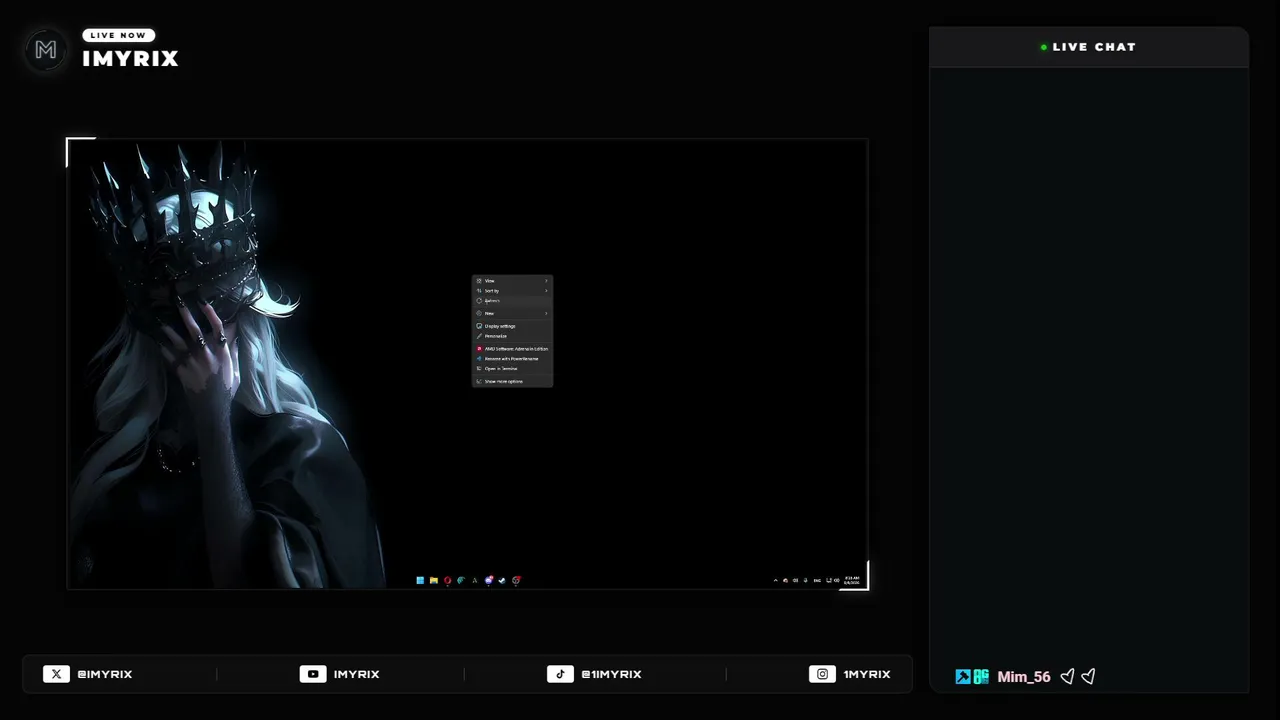
Task: Choose Rename with PowerRename
Action: click(x=512, y=359)
